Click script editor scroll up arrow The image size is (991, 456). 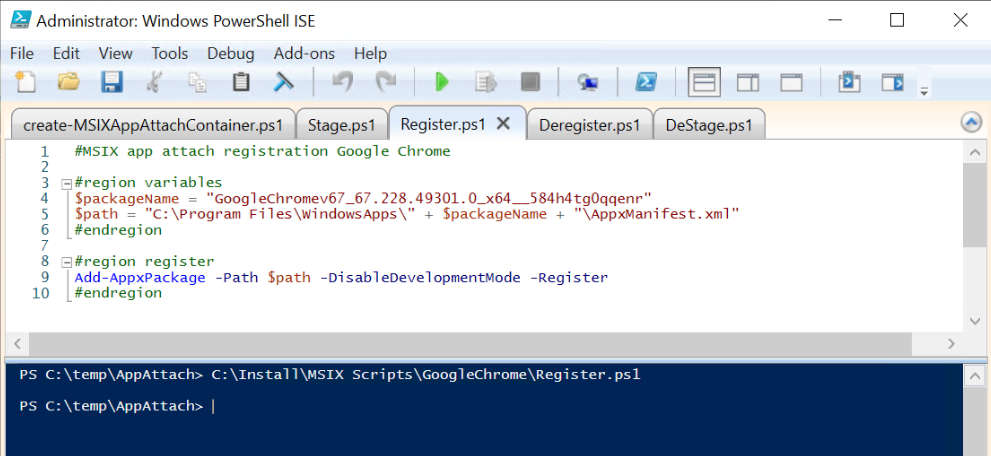(975, 152)
